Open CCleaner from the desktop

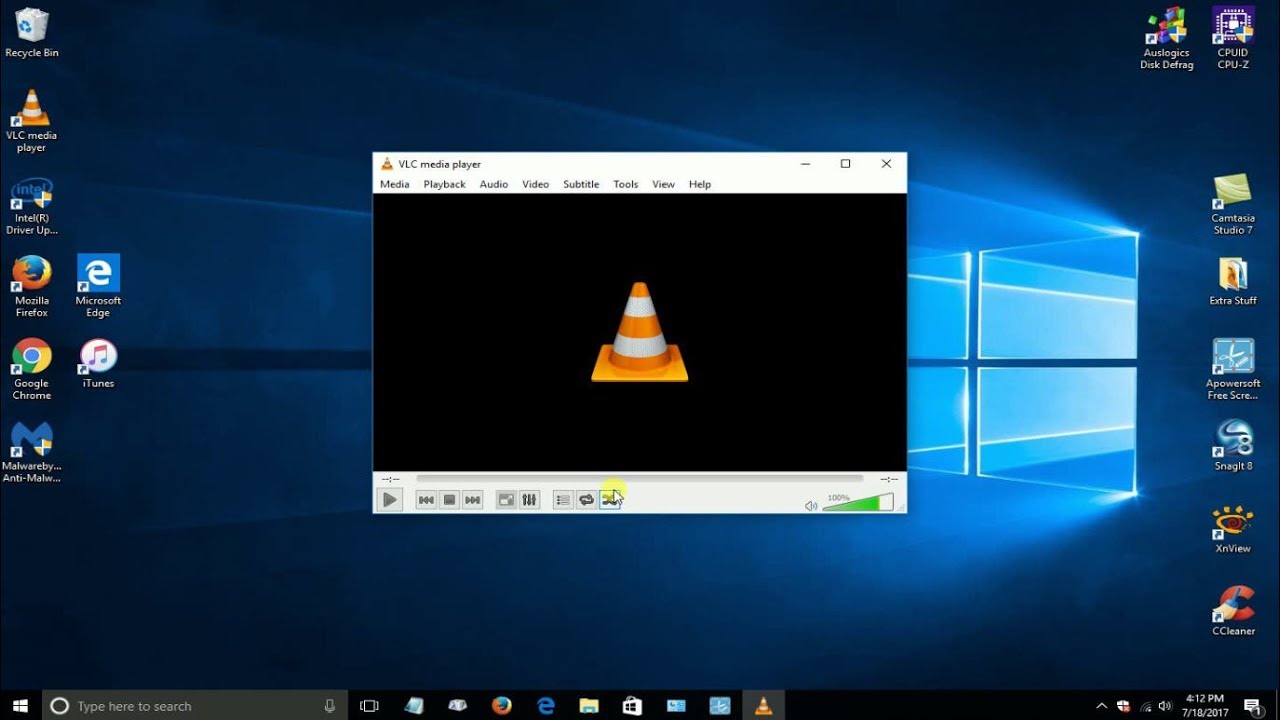pos(1231,605)
